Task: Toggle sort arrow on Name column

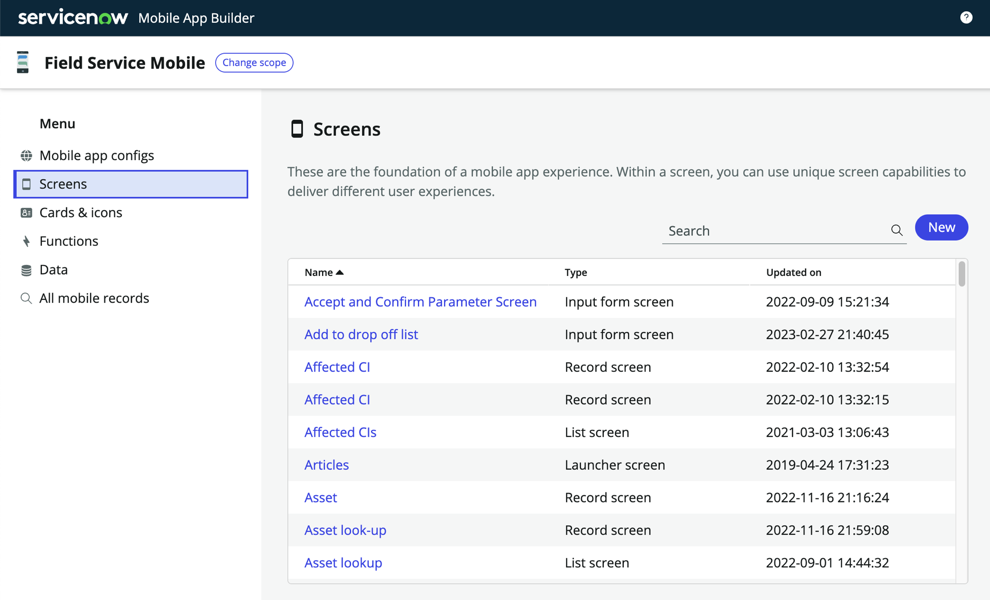Action: 340,272
